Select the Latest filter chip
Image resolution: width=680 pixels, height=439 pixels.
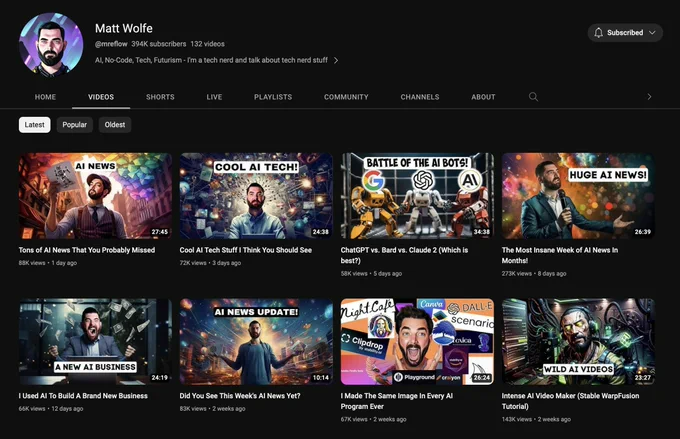pyautogui.click(x=35, y=125)
